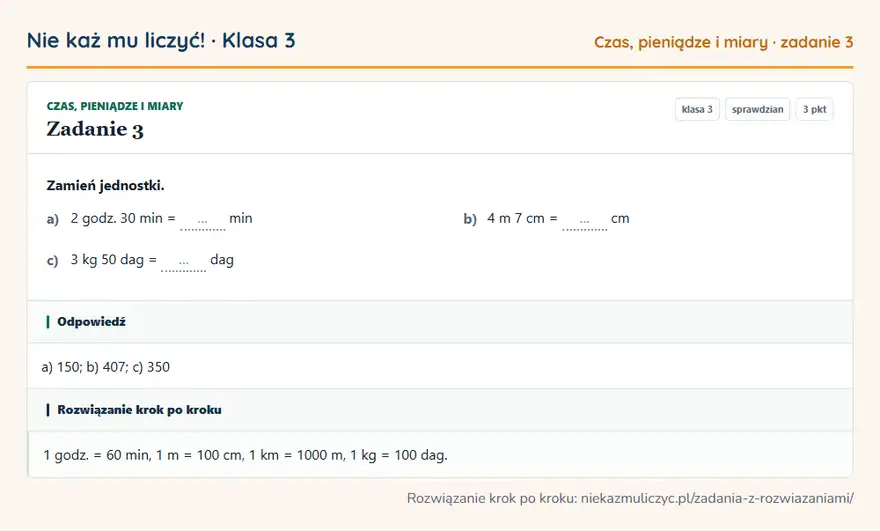Click the answer line 'a) 150; b) 407; c) 350'
The image size is (880, 531).
coord(106,367)
